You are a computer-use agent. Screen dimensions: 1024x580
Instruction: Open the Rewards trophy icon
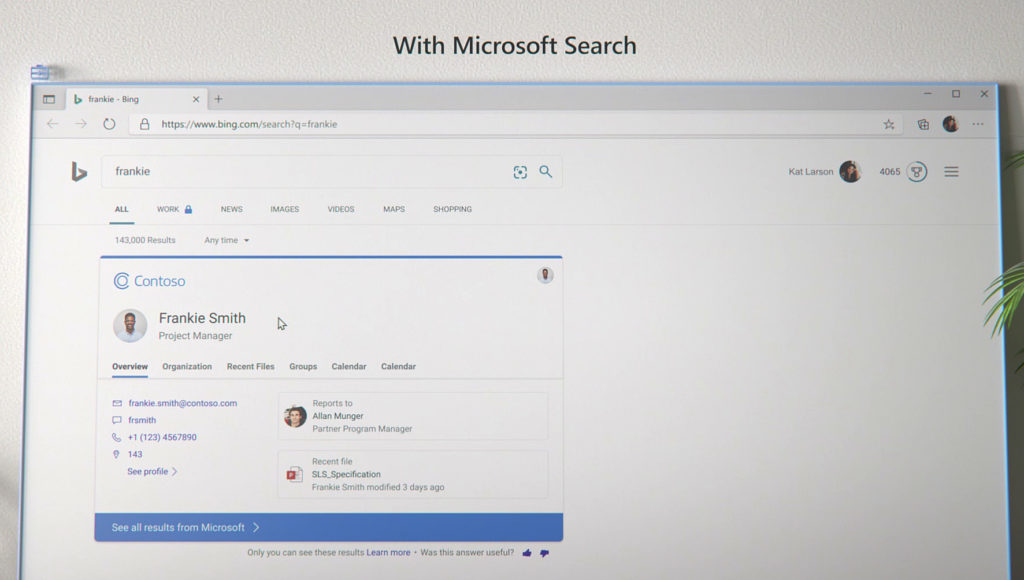pos(917,172)
